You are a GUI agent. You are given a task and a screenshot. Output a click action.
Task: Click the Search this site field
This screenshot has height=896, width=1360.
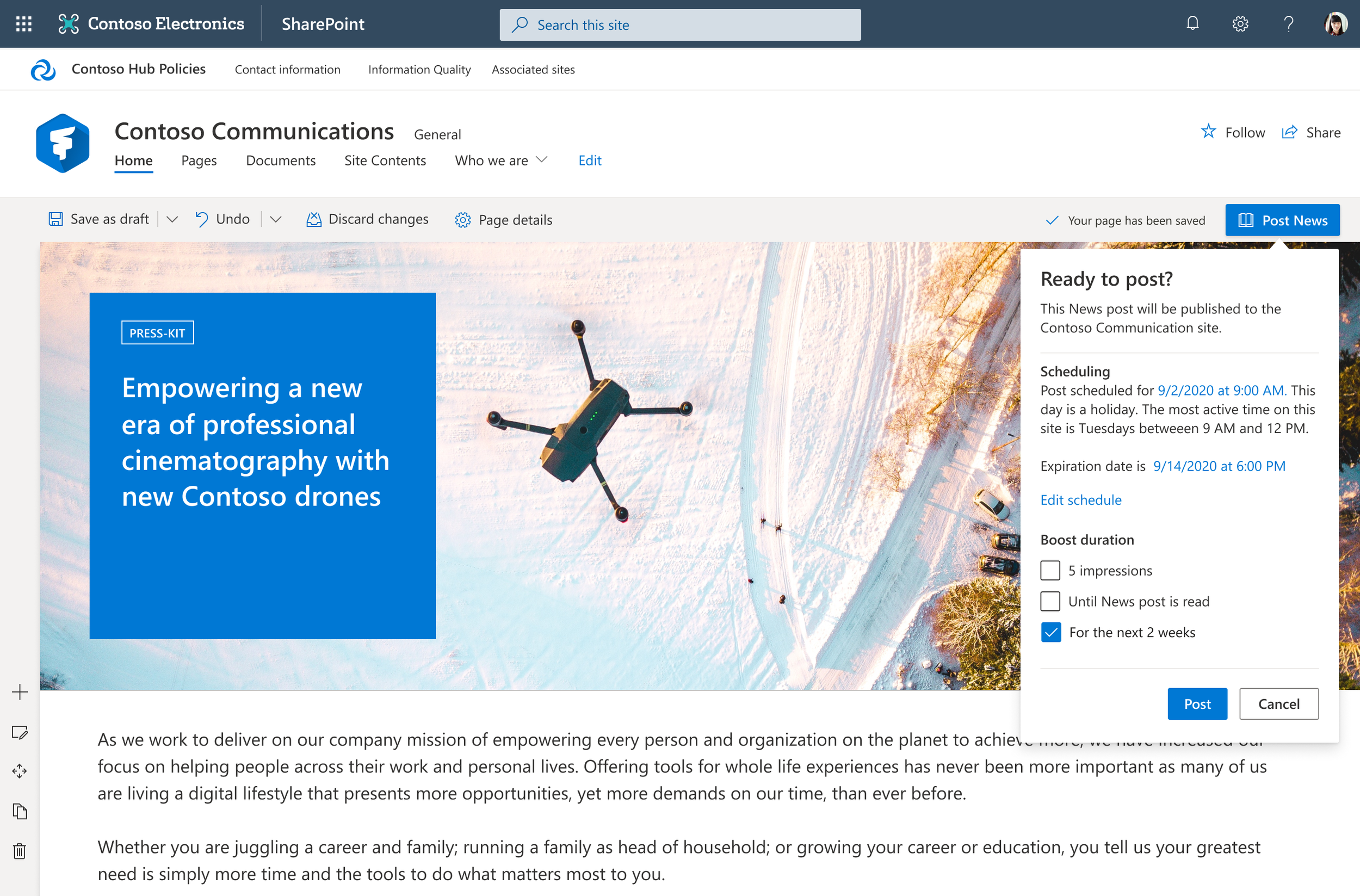coord(680,24)
